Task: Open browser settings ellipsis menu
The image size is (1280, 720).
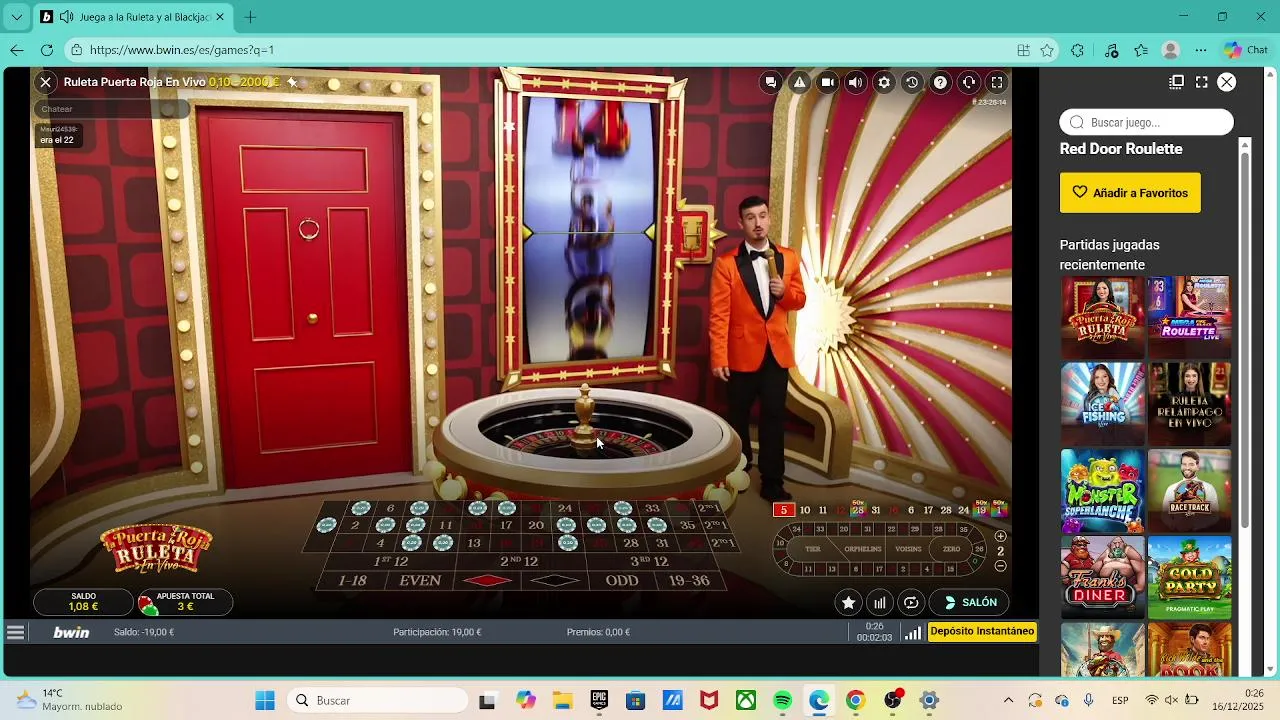Action: 1201,50
